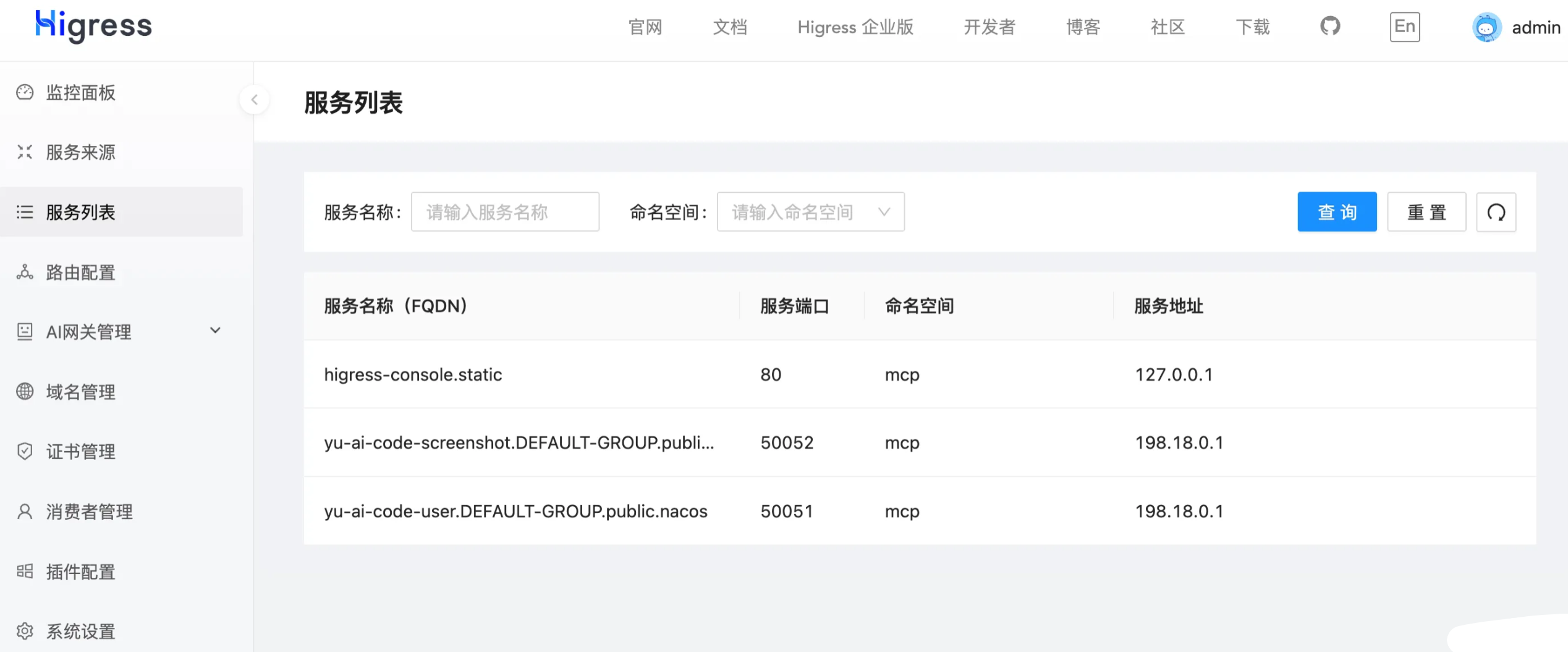Click the admin username text
This screenshot has height=652, width=1568.
(x=1536, y=28)
